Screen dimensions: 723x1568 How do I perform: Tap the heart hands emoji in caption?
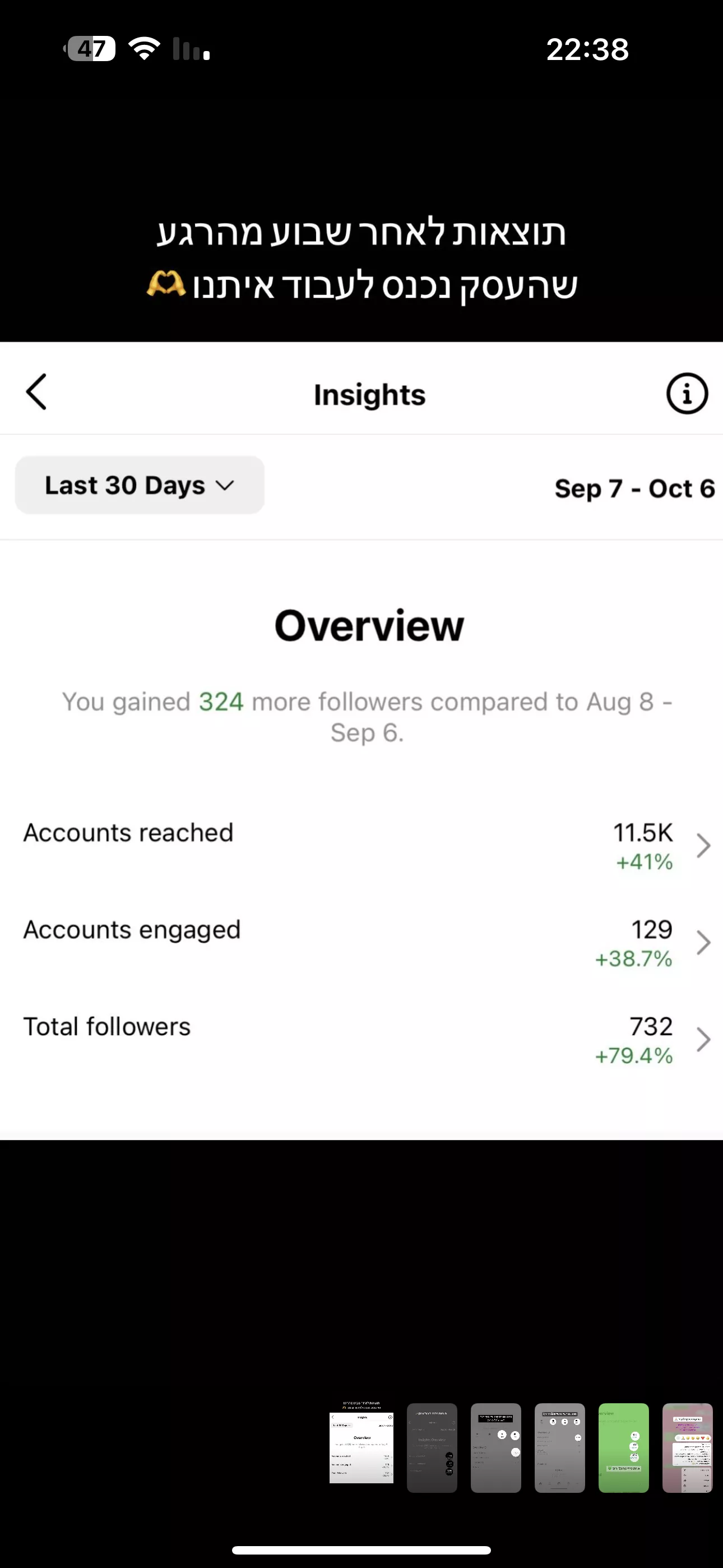166,284
